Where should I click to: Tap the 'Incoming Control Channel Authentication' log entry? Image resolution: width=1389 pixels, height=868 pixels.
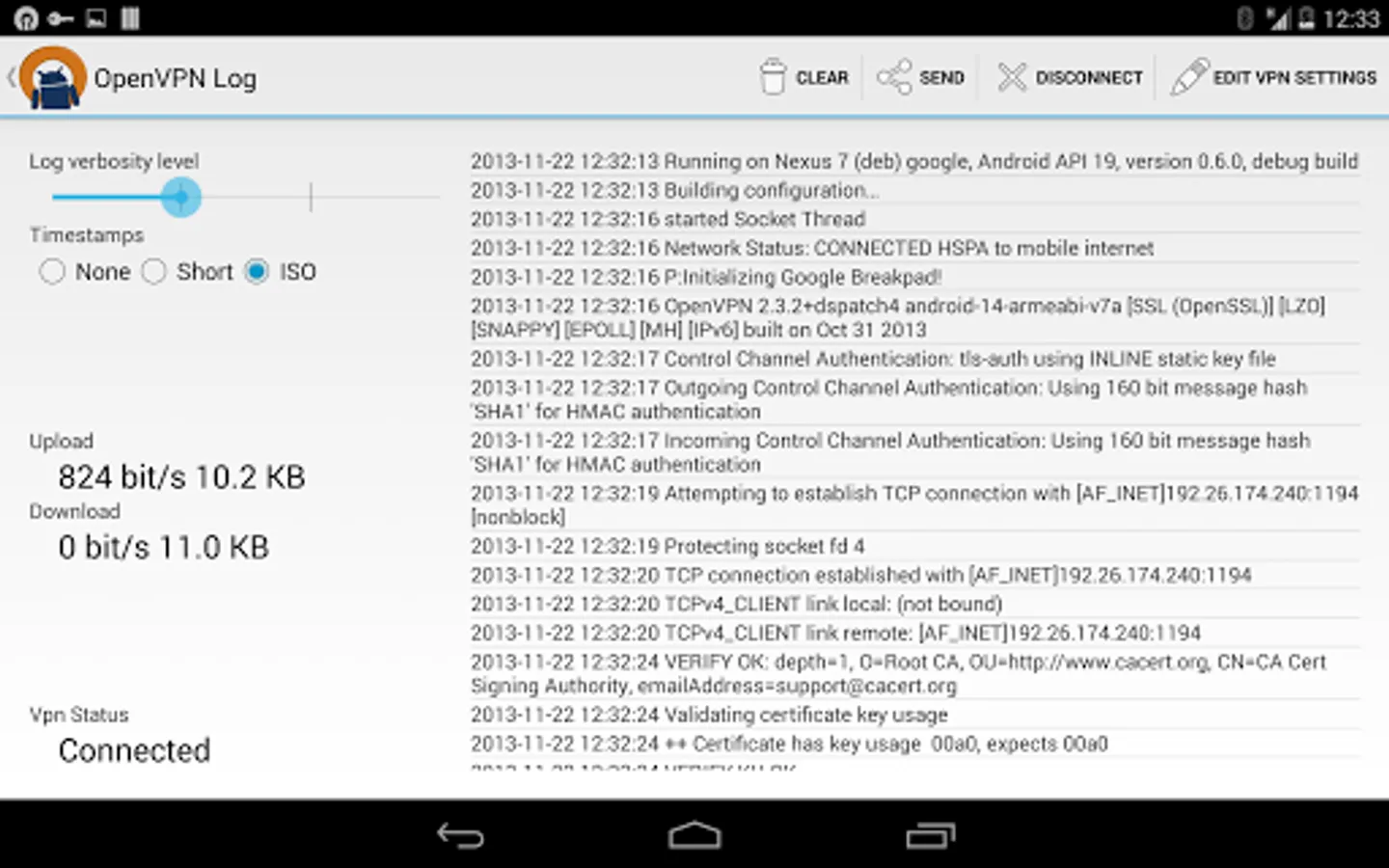tap(914, 452)
